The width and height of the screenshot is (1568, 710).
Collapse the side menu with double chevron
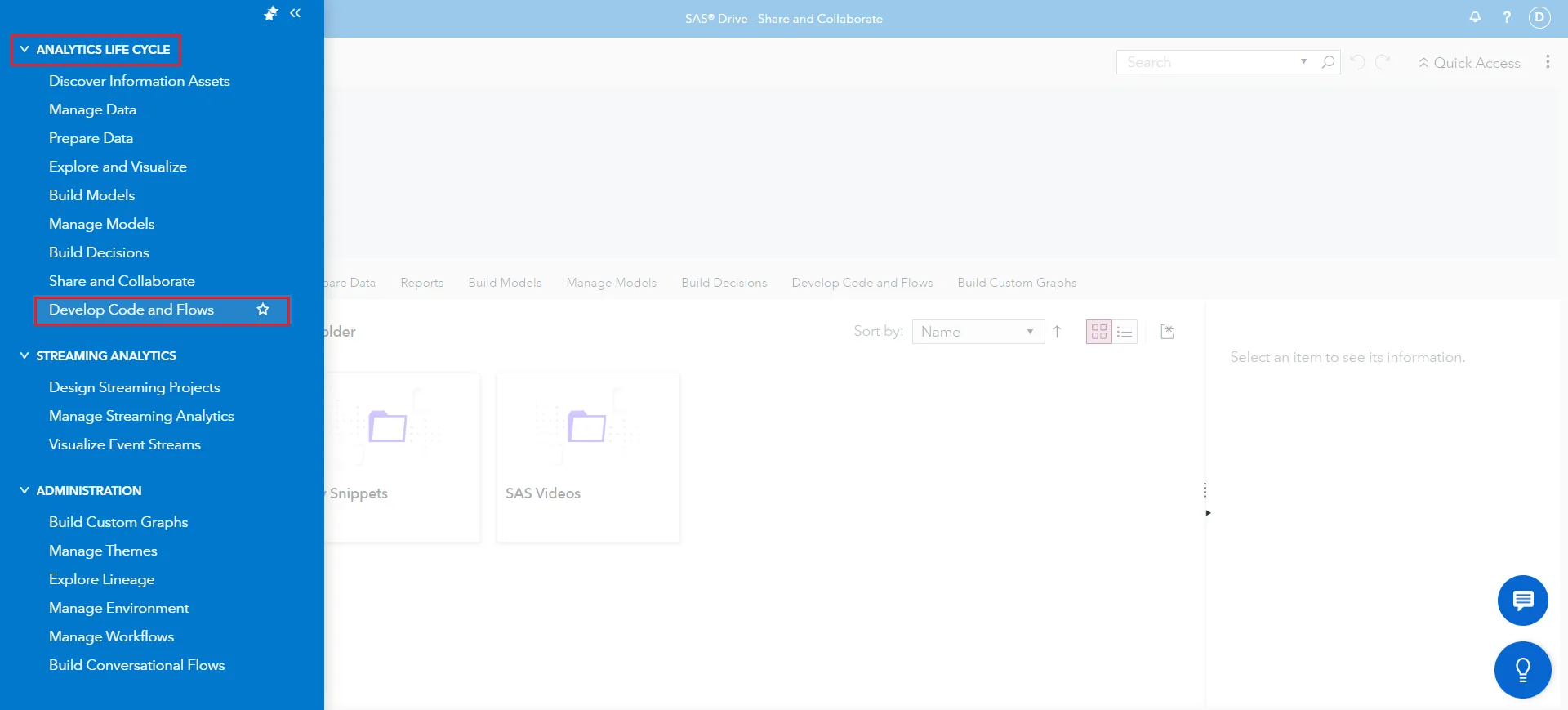296,13
